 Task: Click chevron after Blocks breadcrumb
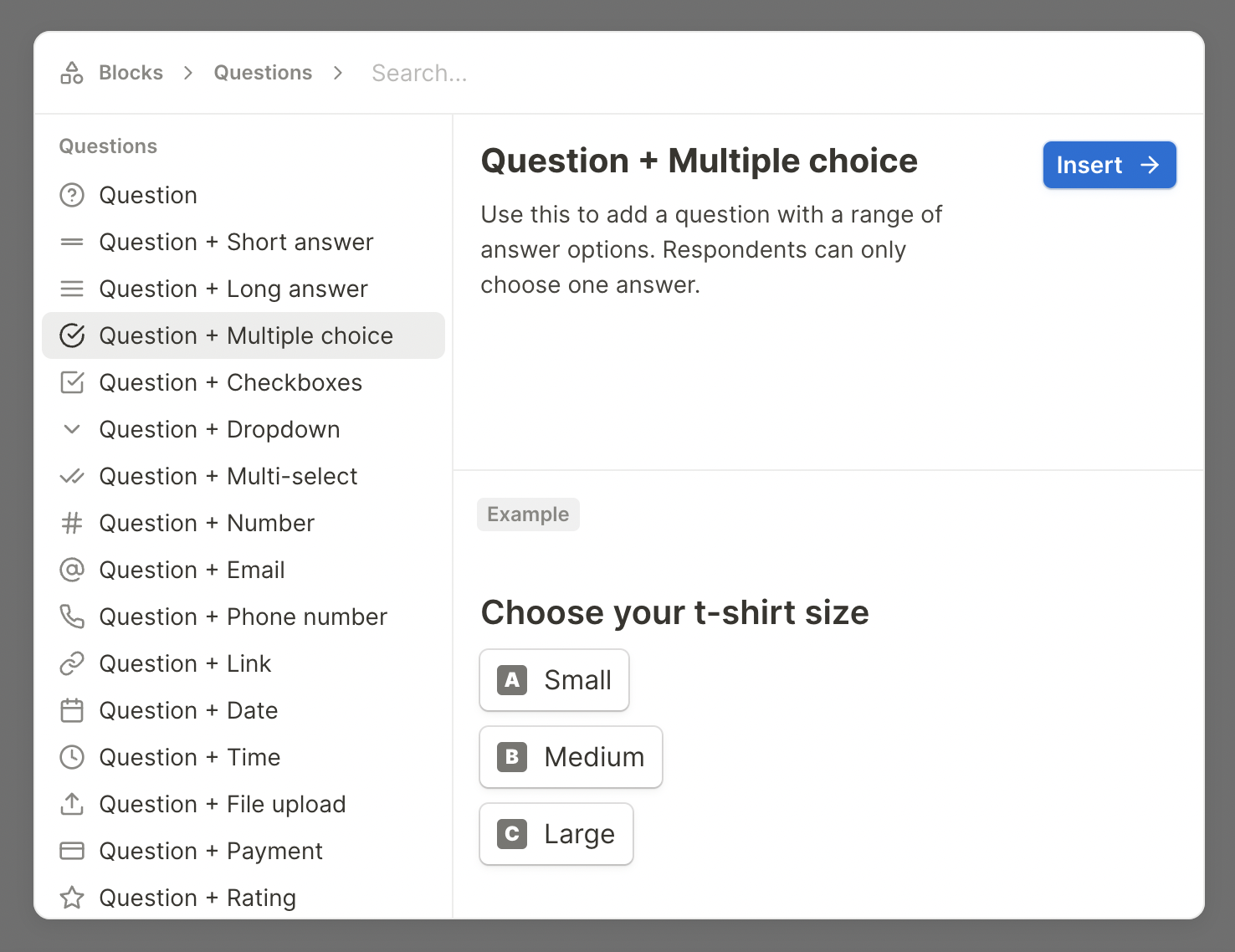click(x=188, y=73)
